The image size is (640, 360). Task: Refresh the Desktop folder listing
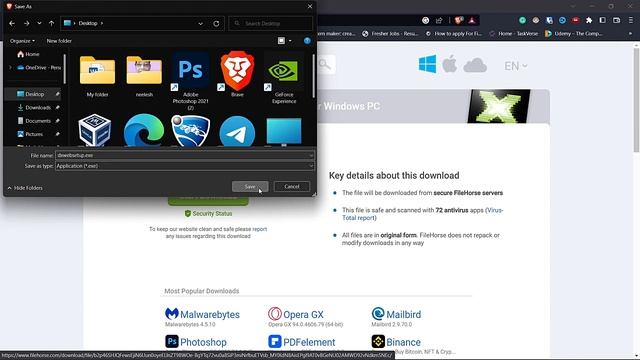[x=216, y=24]
